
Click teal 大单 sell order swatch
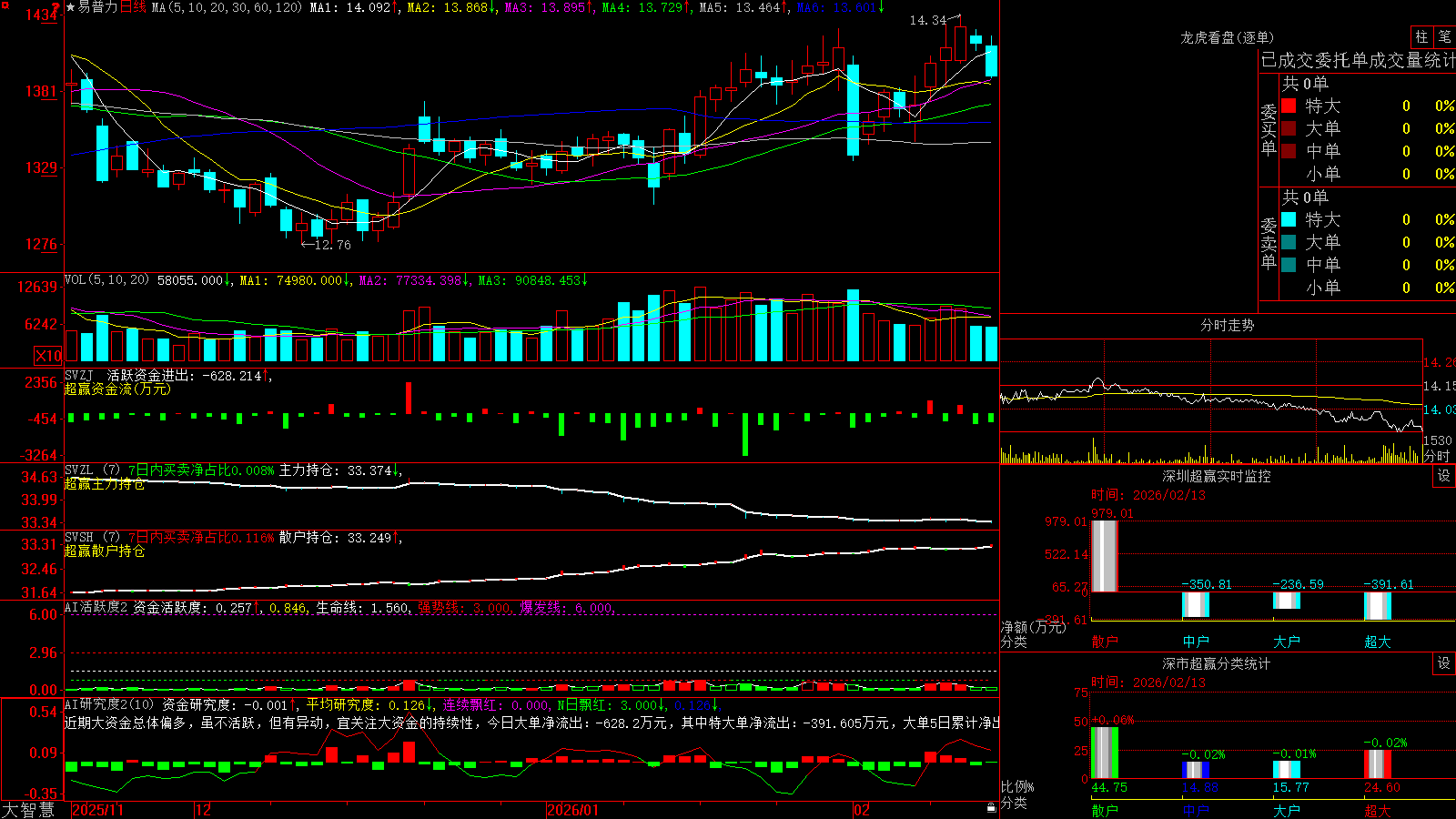click(x=1289, y=242)
